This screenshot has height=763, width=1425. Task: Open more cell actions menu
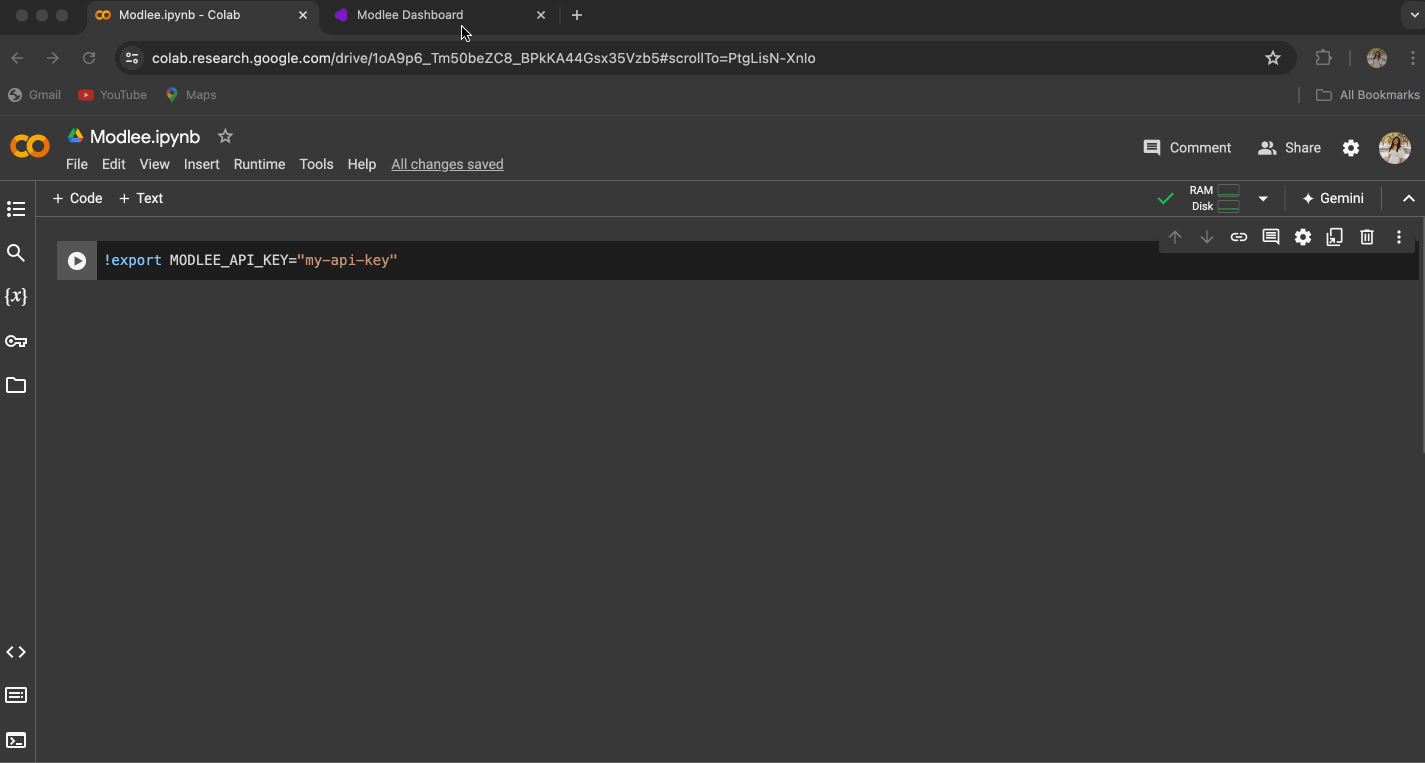tap(1399, 237)
